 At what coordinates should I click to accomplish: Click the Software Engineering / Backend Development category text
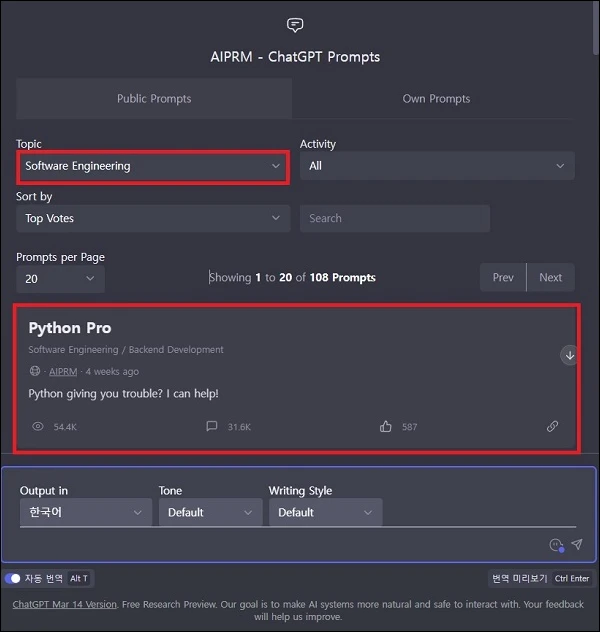[126, 349]
